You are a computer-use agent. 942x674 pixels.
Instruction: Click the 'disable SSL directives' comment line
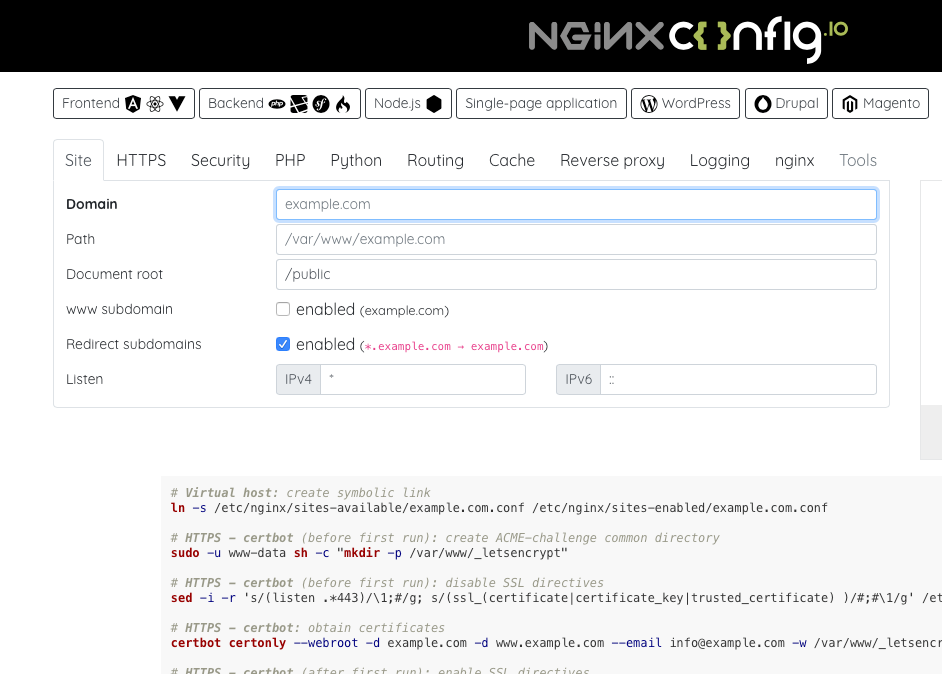pos(387,583)
